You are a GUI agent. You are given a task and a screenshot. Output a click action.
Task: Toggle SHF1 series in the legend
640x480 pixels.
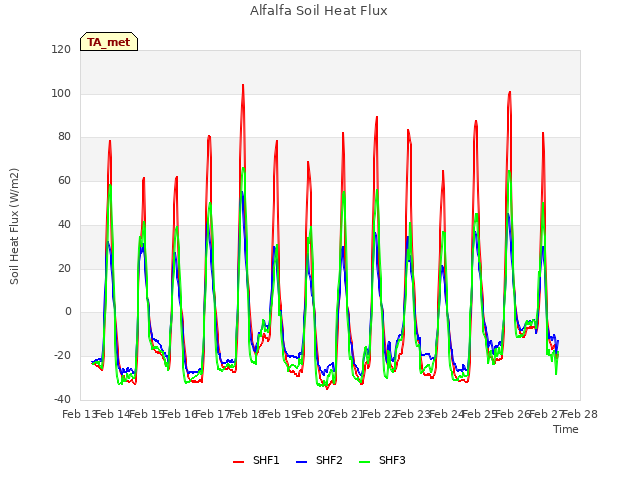pyautogui.click(x=256, y=460)
